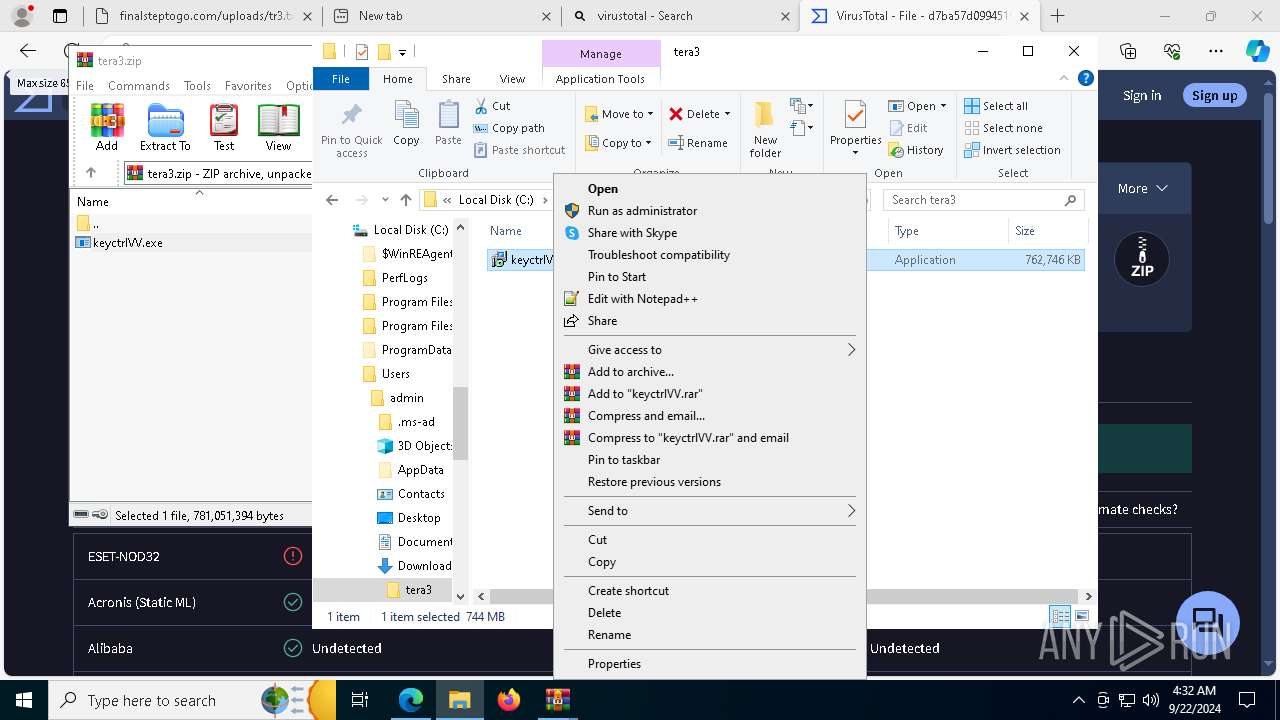
Task: Open Explorer help question mark icon
Action: pyautogui.click(x=1086, y=78)
